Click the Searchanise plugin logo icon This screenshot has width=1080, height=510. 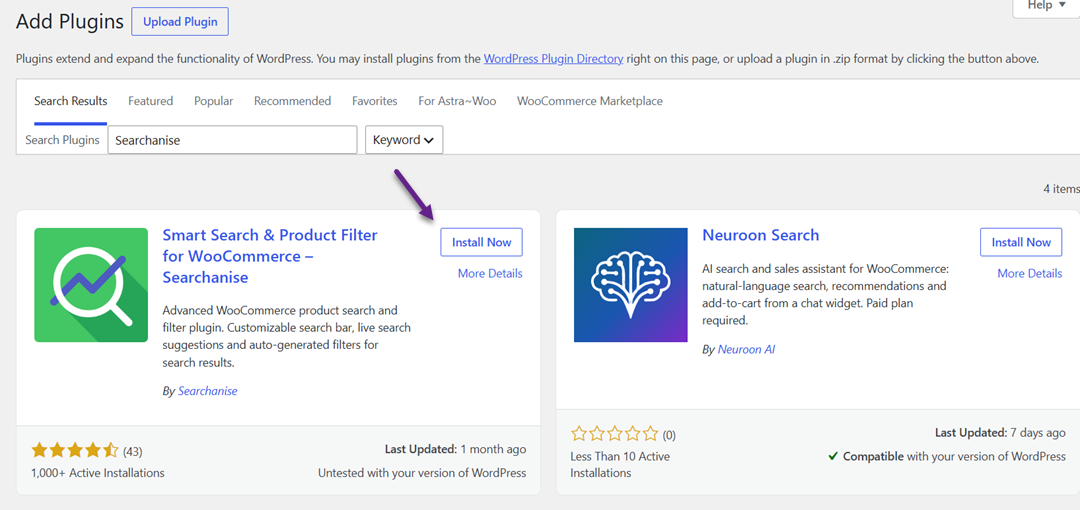tap(91, 285)
